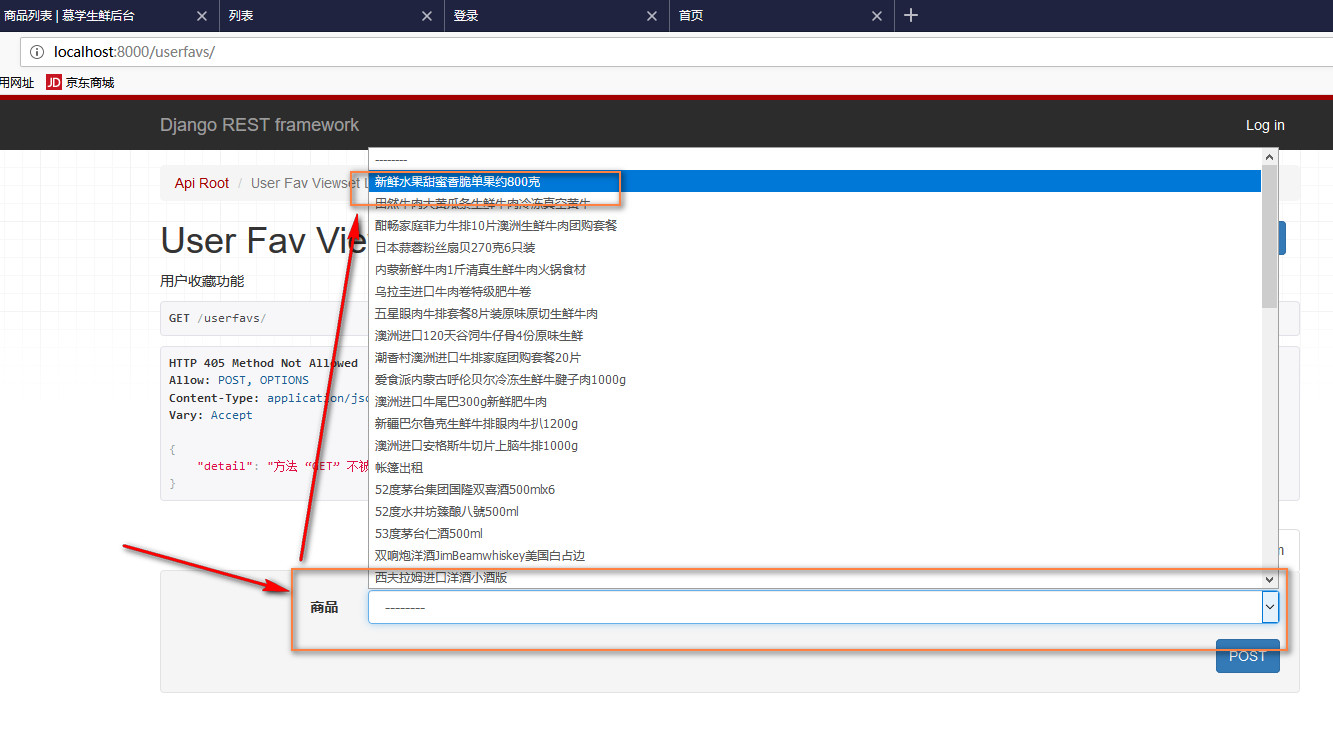Select 帐篷出租 option
This screenshot has height=743, width=1333.
click(815, 467)
